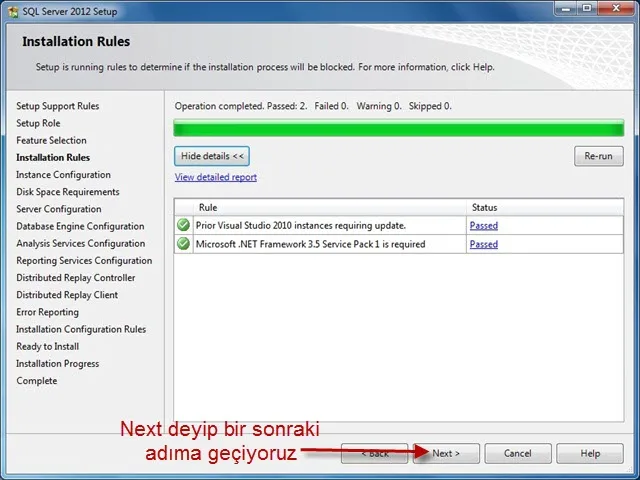This screenshot has height=480, width=640.
Task: Open Passed status for .NET Framework 3.5 rule
Action: 484,244
